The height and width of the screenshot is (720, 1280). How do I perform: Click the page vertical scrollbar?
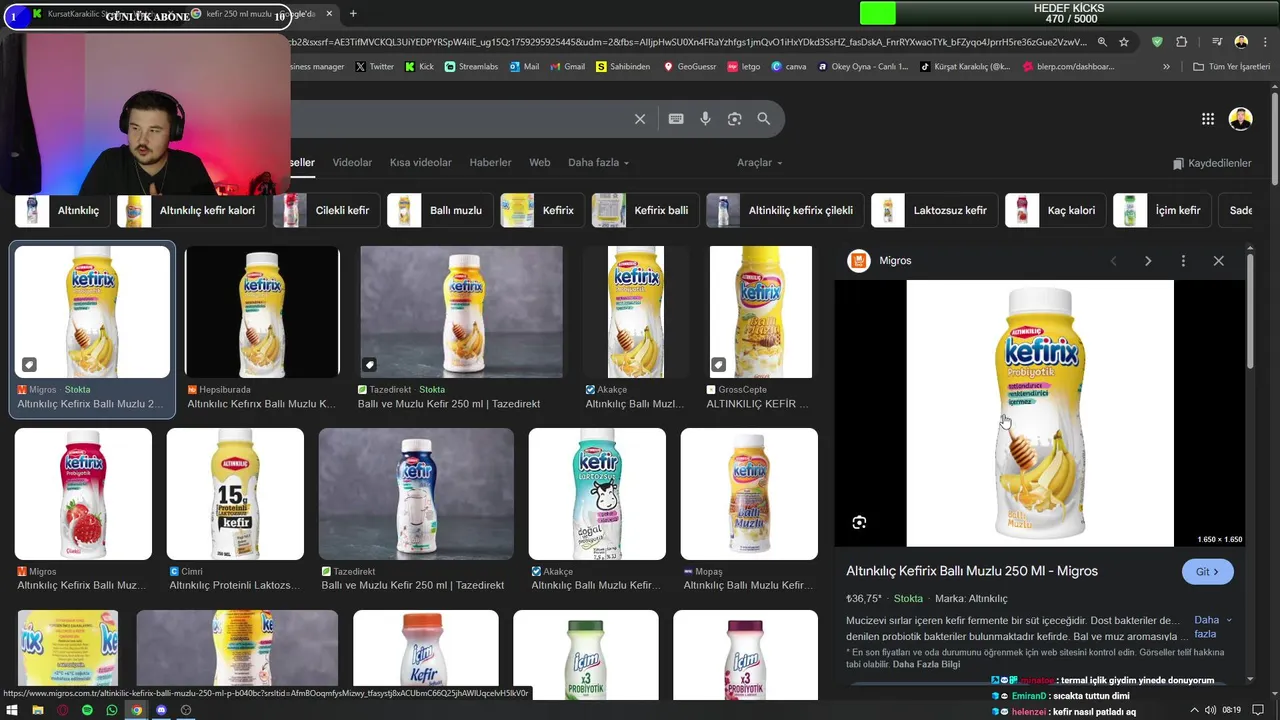pyautogui.click(x=1274, y=140)
